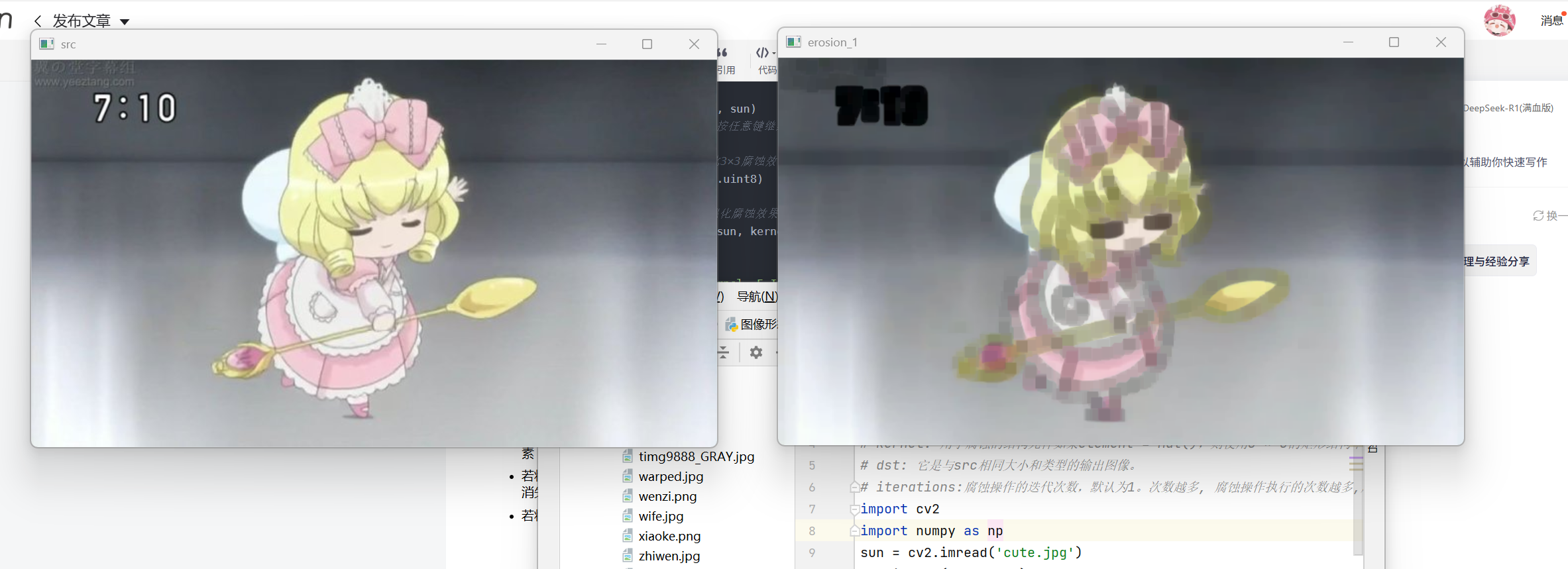
Task: Click the 'import cv2' code line
Action: pyautogui.click(x=900, y=509)
